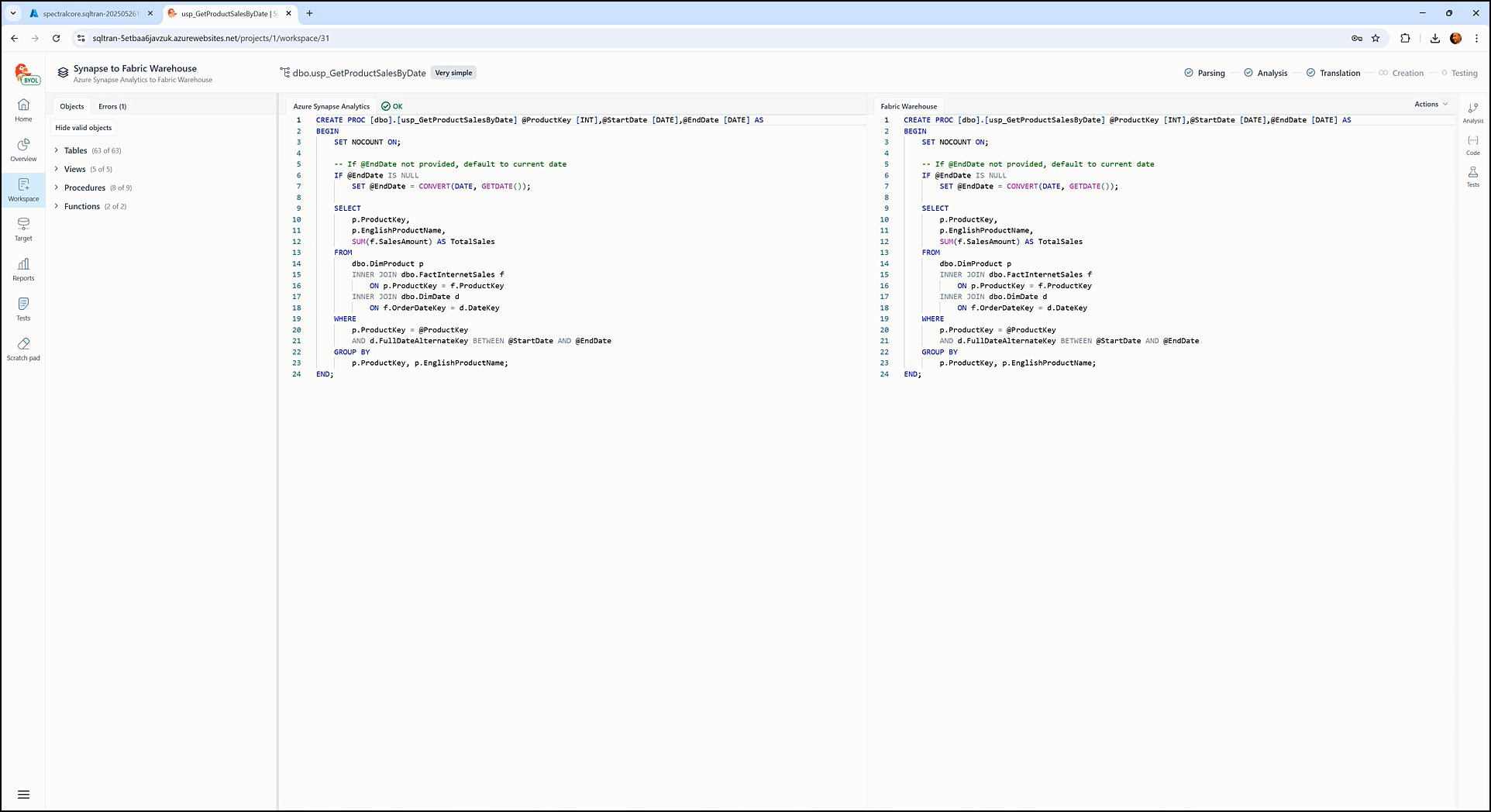Image resolution: width=1491 pixels, height=812 pixels.
Task: Click the Translation step
Action: tap(1333, 73)
